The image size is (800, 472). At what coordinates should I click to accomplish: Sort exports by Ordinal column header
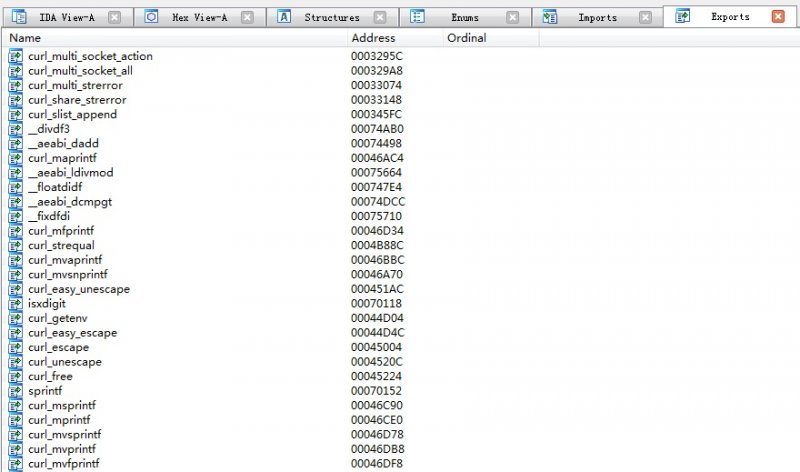tap(491, 38)
